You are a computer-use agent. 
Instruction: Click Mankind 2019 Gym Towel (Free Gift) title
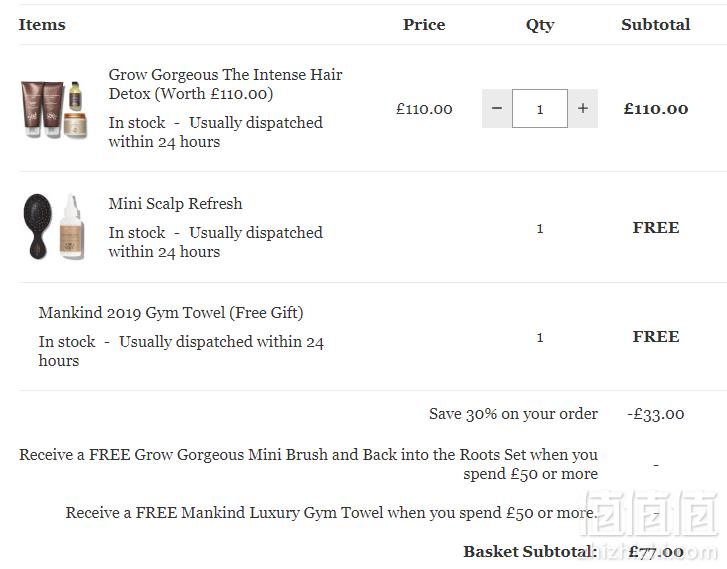click(x=171, y=313)
